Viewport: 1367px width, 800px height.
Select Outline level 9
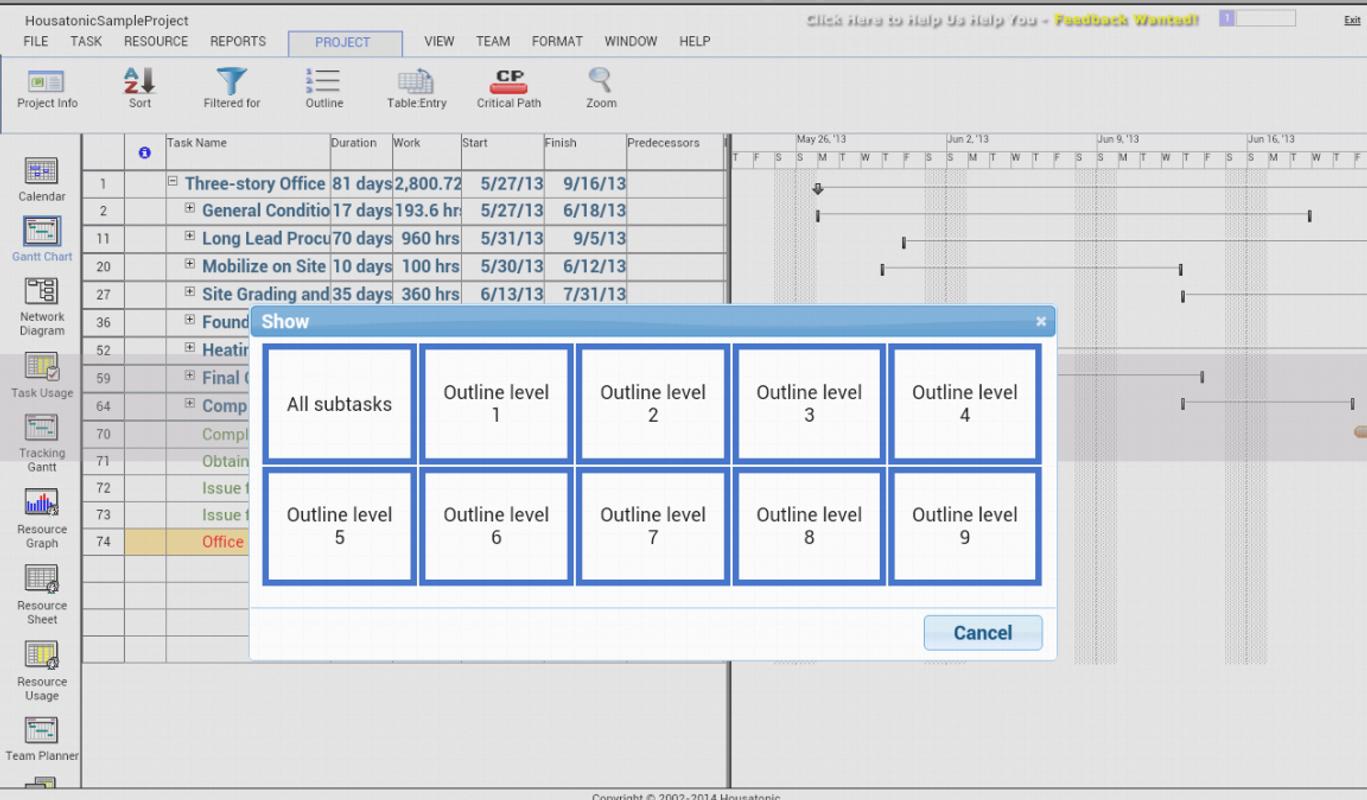[965, 526]
